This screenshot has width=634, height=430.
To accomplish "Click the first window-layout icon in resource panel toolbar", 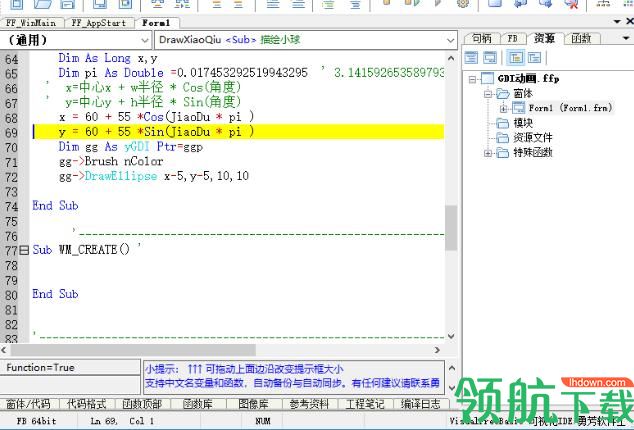I will pos(471,58).
